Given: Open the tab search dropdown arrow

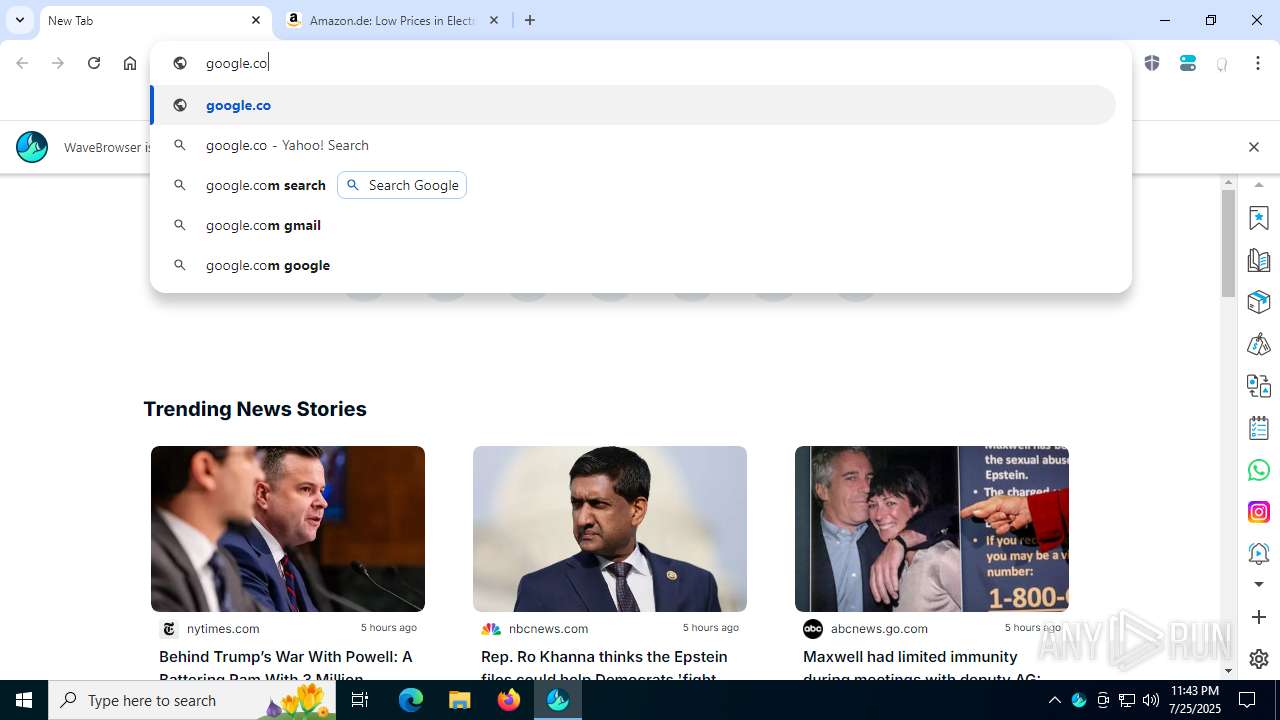Looking at the screenshot, I should pyautogui.click(x=19, y=20).
